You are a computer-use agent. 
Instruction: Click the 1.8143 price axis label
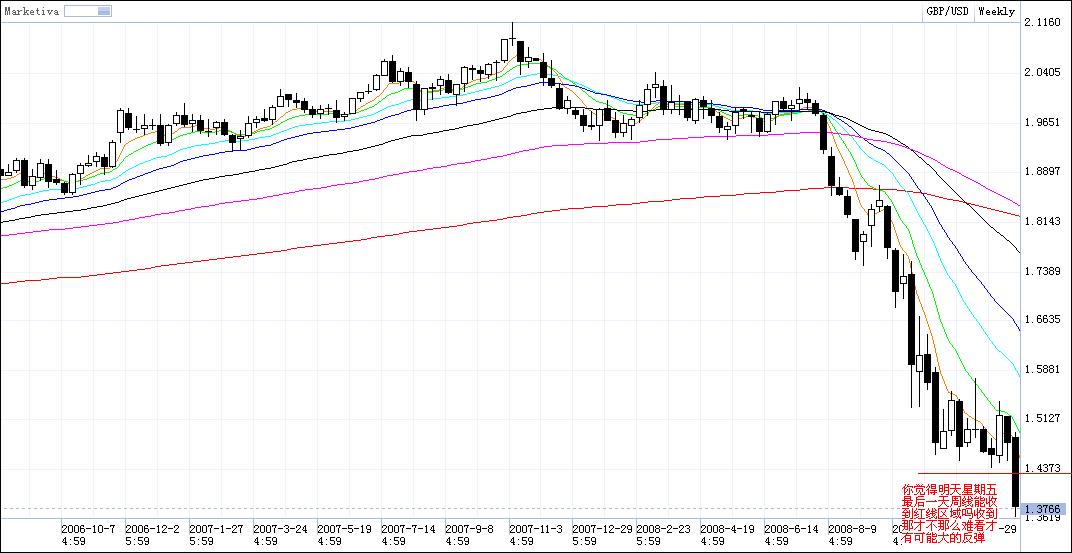point(1041,221)
